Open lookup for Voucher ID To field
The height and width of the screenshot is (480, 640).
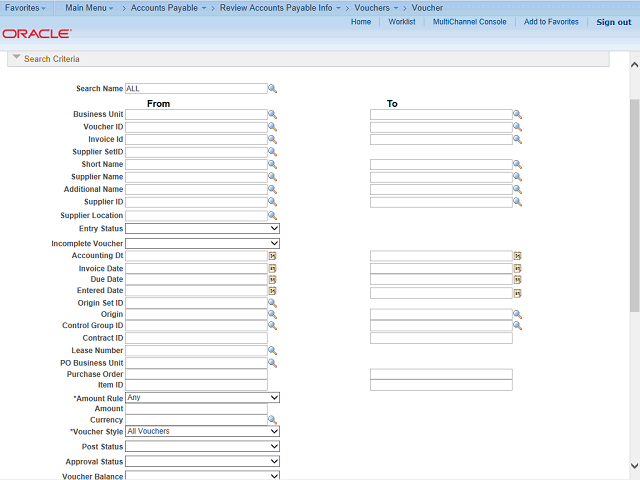coord(517,127)
